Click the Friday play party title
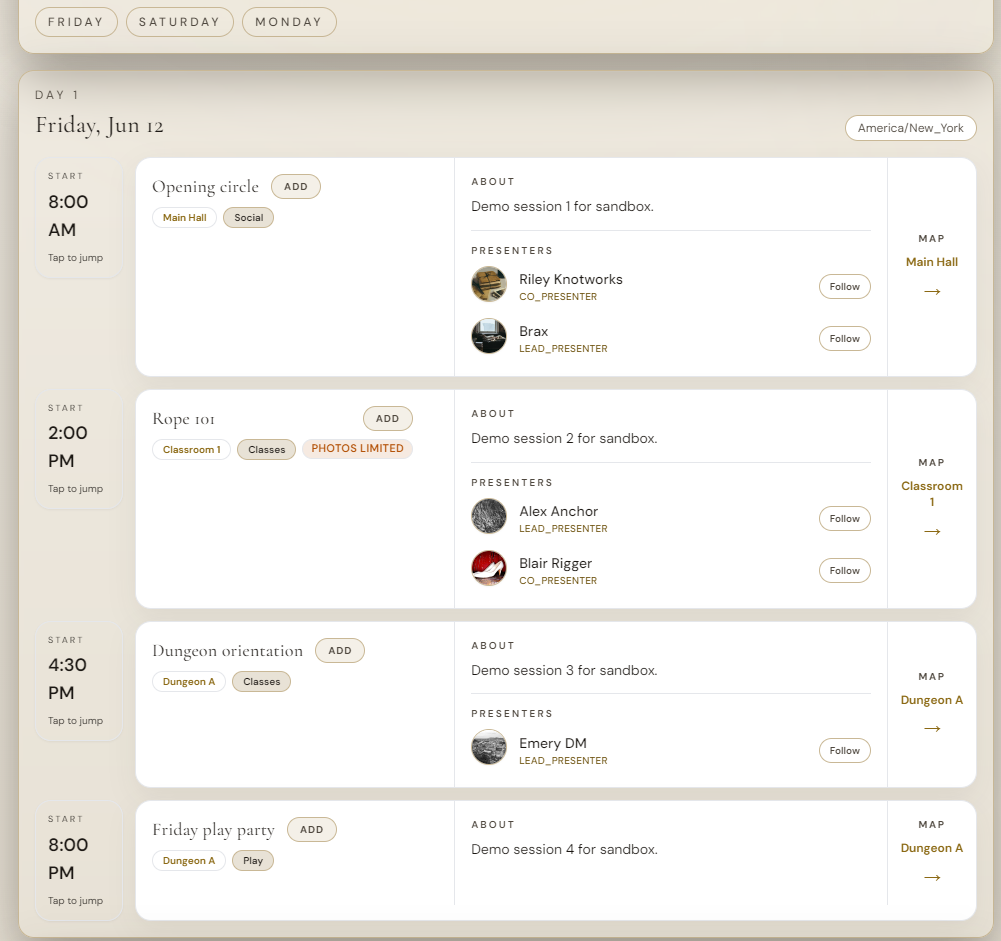This screenshot has height=941, width=1001. (213, 830)
